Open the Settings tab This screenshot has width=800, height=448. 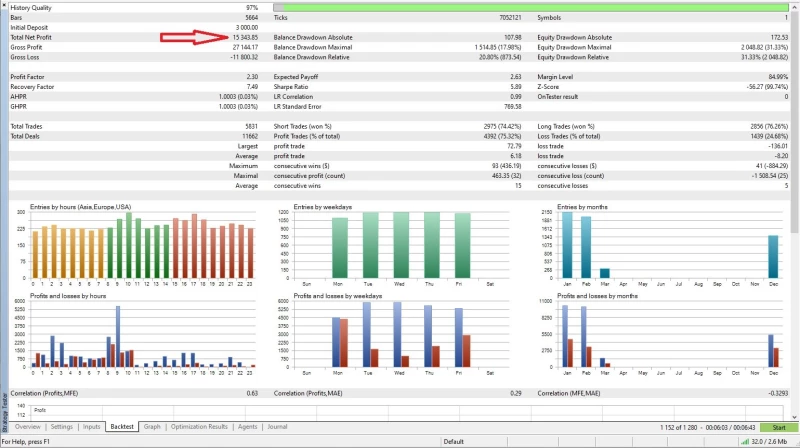coord(62,427)
